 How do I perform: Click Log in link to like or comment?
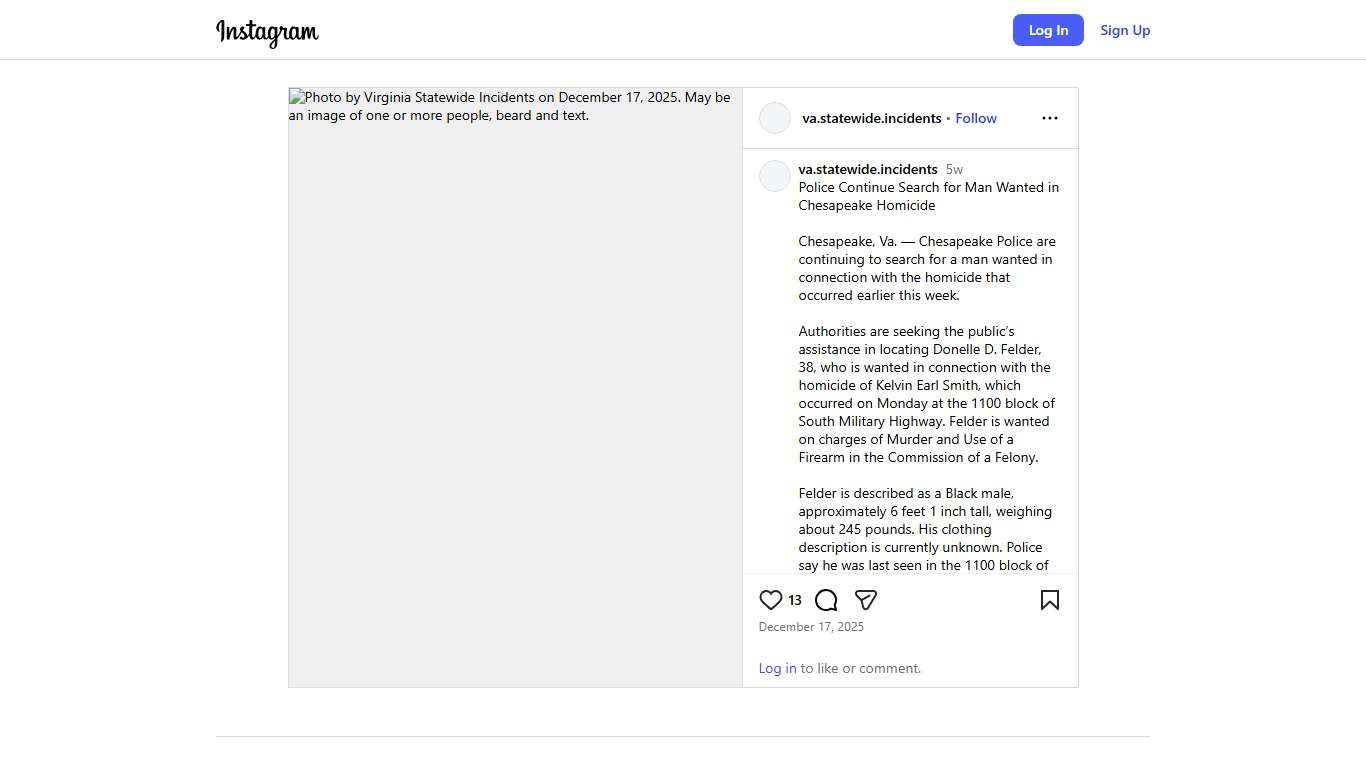click(777, 668)
